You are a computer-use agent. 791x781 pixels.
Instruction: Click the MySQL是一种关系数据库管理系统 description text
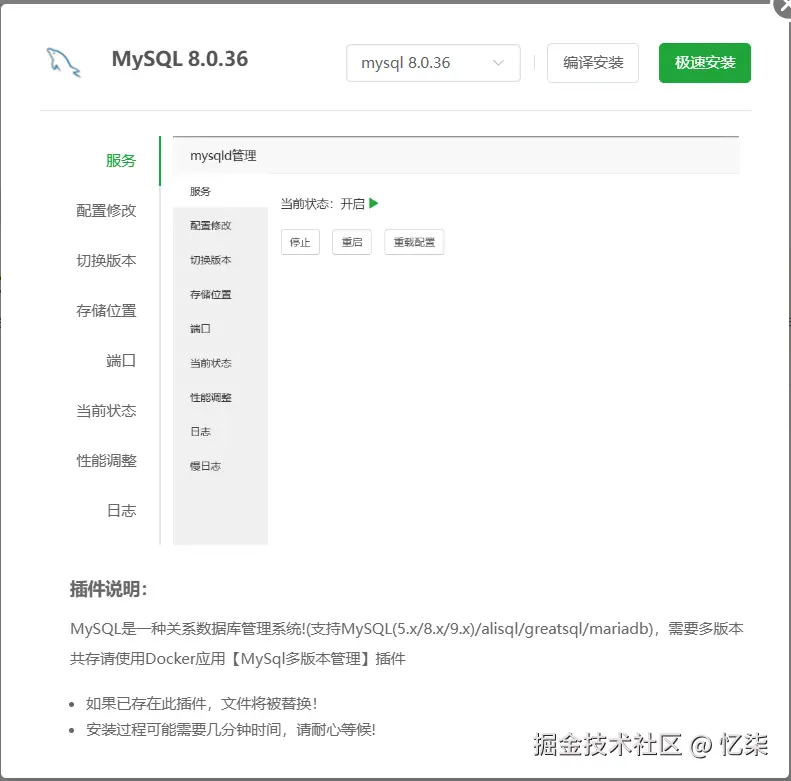click(407, 643)
